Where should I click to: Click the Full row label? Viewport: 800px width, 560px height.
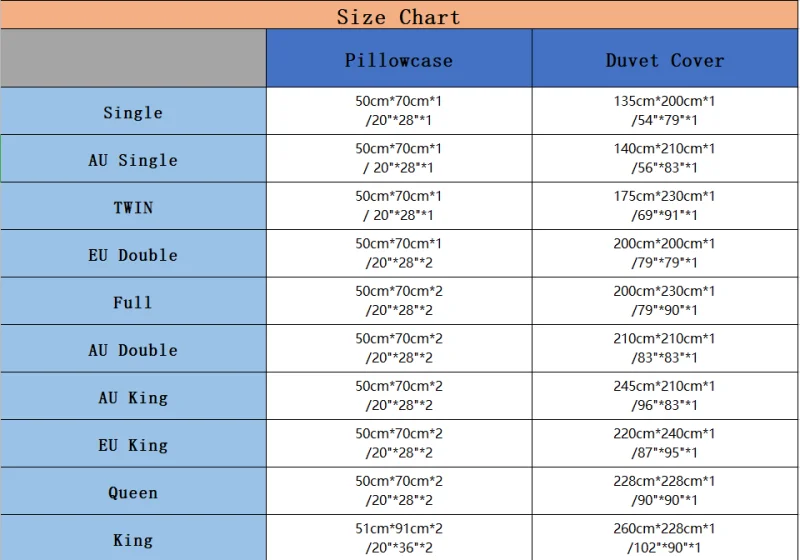(x=133, y=302)
